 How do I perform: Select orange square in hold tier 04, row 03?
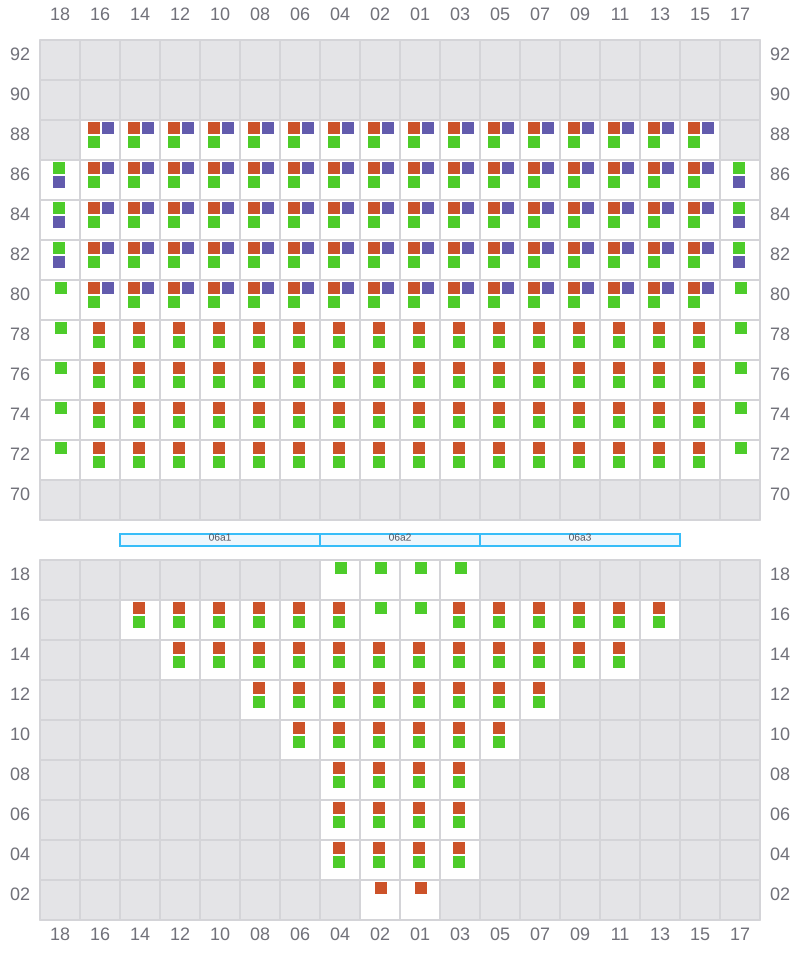(x=459, y=848)
